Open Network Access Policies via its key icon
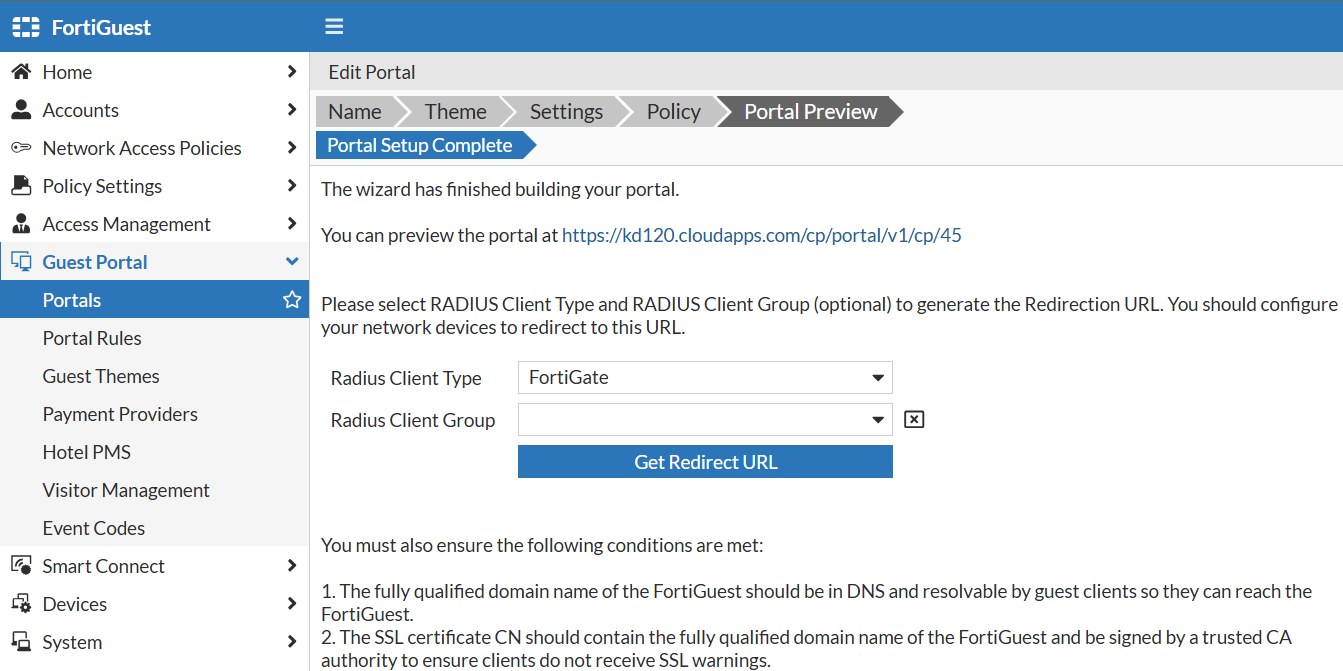1343x671 pixels. point(22,147)
